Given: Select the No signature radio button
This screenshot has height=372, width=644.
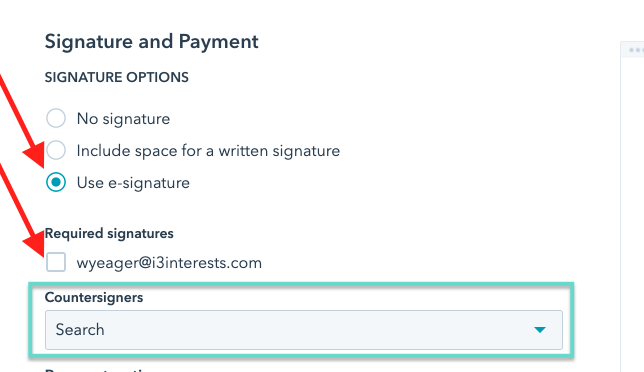Looking at the screenshot, I should click(x=56, y=118).
